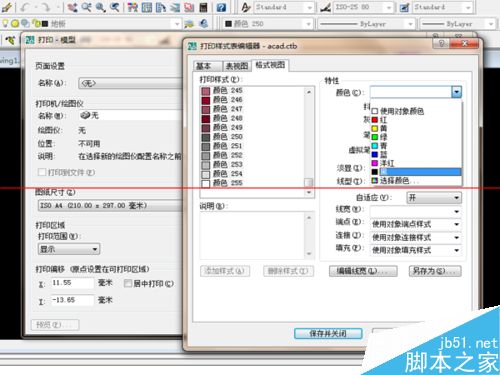Open the paper size dropdown ISO A4
The height and width of the screenshot is (375, 500).
[111, 205]
